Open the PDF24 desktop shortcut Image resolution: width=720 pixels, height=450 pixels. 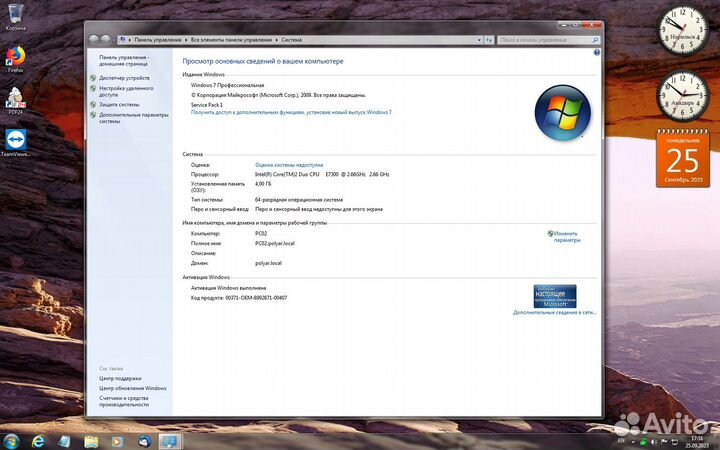click(x=15, y=101)
